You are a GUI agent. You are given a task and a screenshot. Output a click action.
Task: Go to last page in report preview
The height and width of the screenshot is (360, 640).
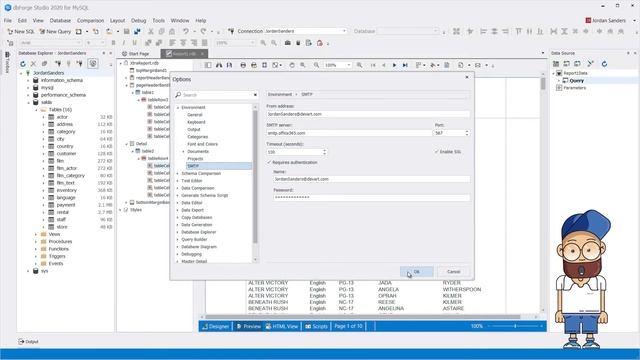(405, 65)
